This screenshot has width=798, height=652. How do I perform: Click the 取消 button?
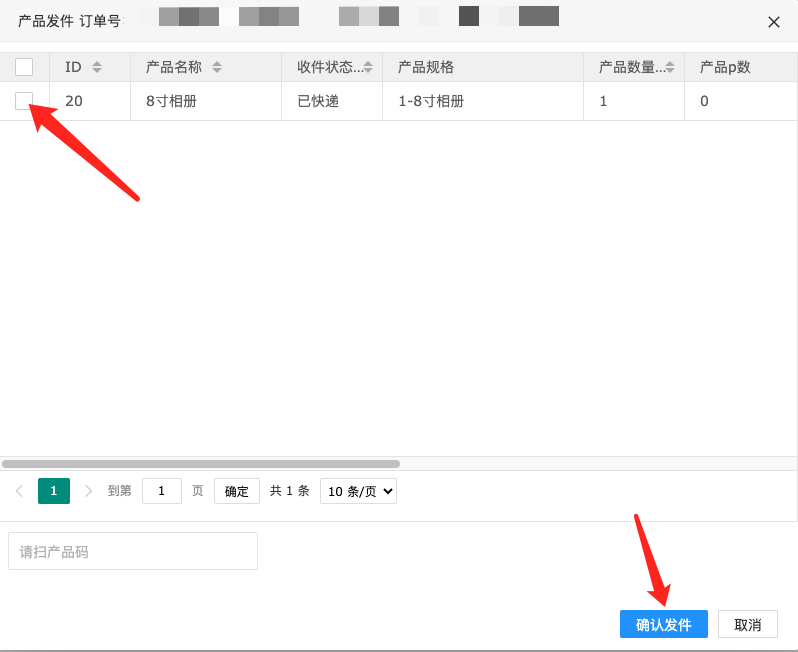[748, 624]
